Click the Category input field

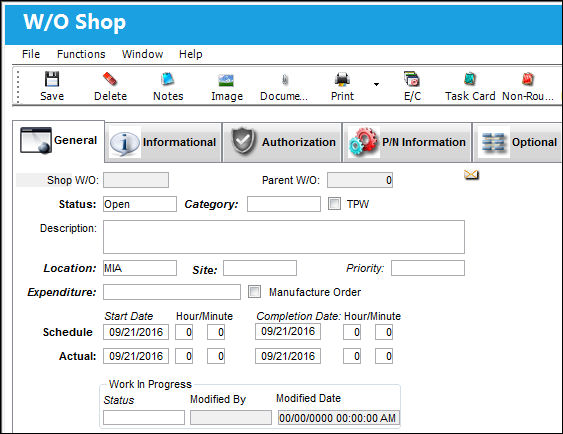(284, 204)
